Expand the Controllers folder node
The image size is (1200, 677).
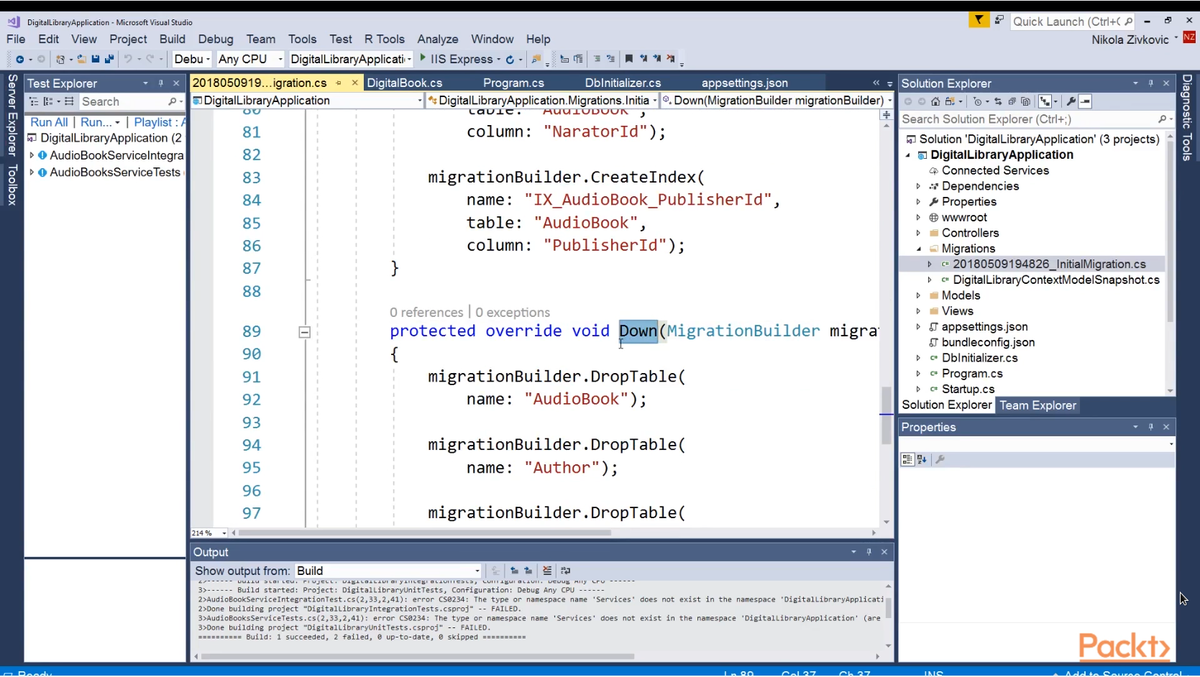tap(919, 233)
